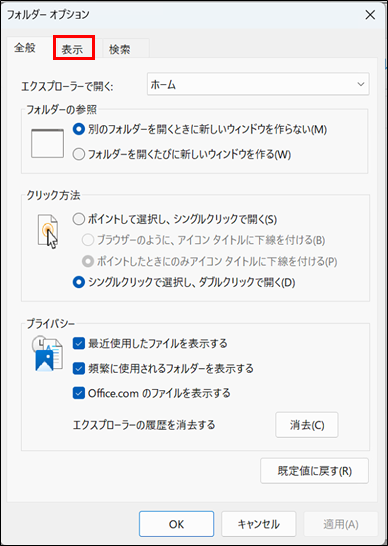Click the キャンセル button
The width and height of the screenshot is (388, 546).
[x=258, y=524]
